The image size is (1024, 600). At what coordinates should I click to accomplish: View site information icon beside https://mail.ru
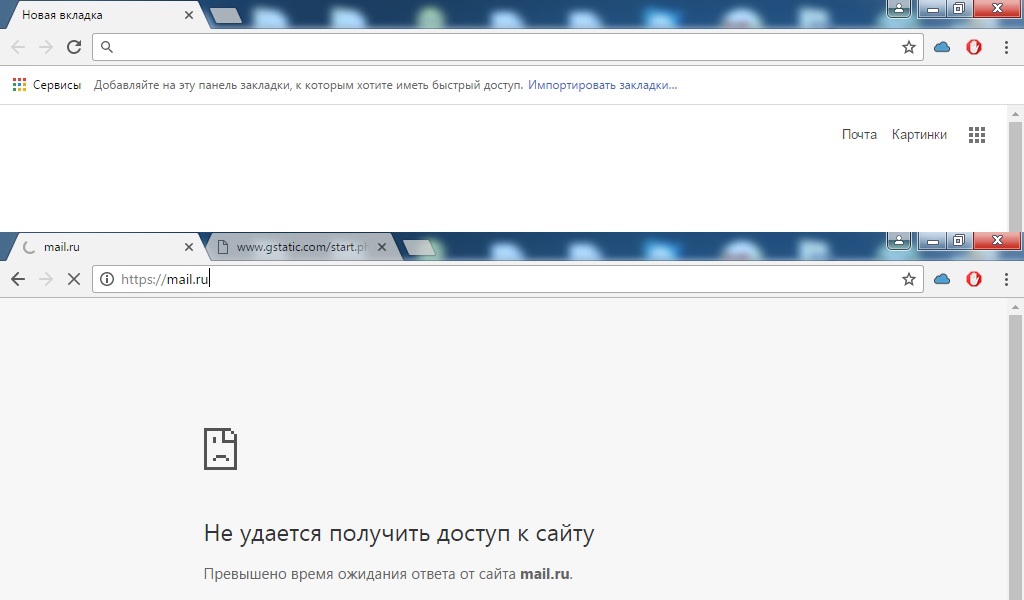(107, 279)
